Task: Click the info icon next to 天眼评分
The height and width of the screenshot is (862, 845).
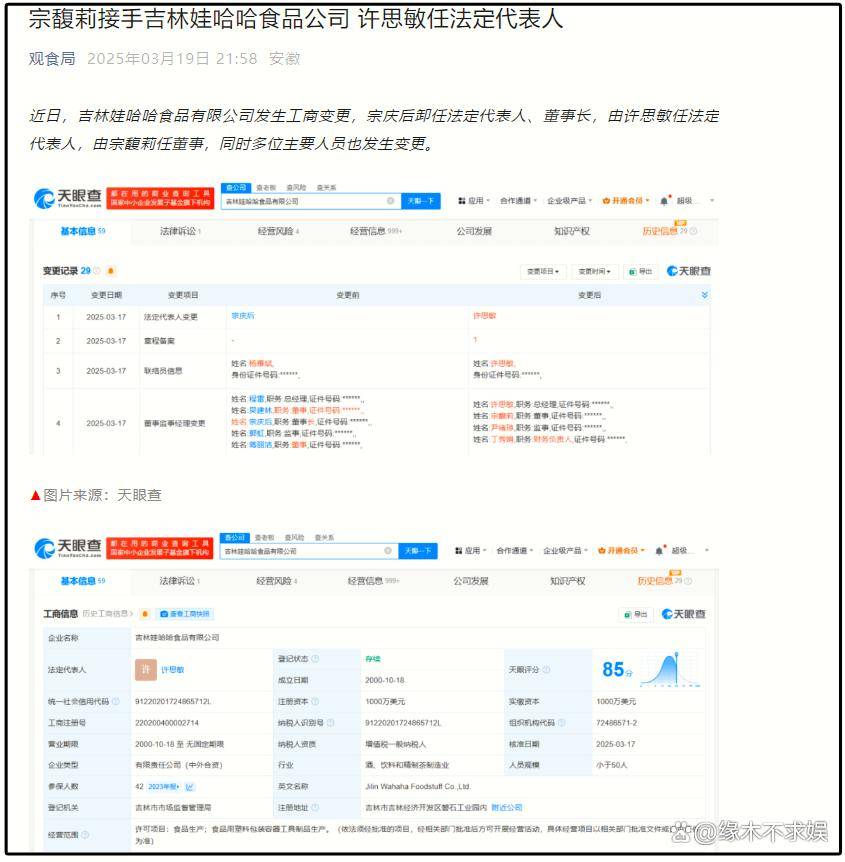Action: point(546,669)
